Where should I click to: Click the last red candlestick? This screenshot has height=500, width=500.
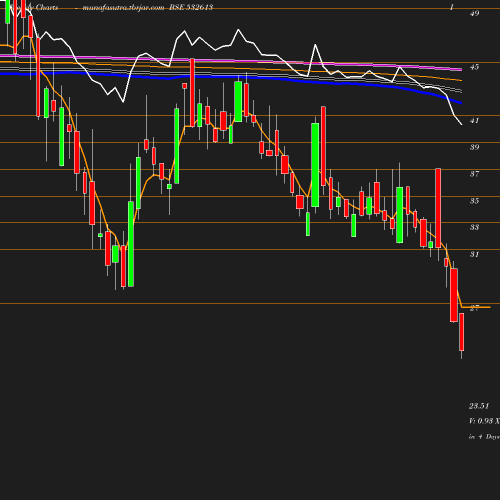tap(462, 332)
